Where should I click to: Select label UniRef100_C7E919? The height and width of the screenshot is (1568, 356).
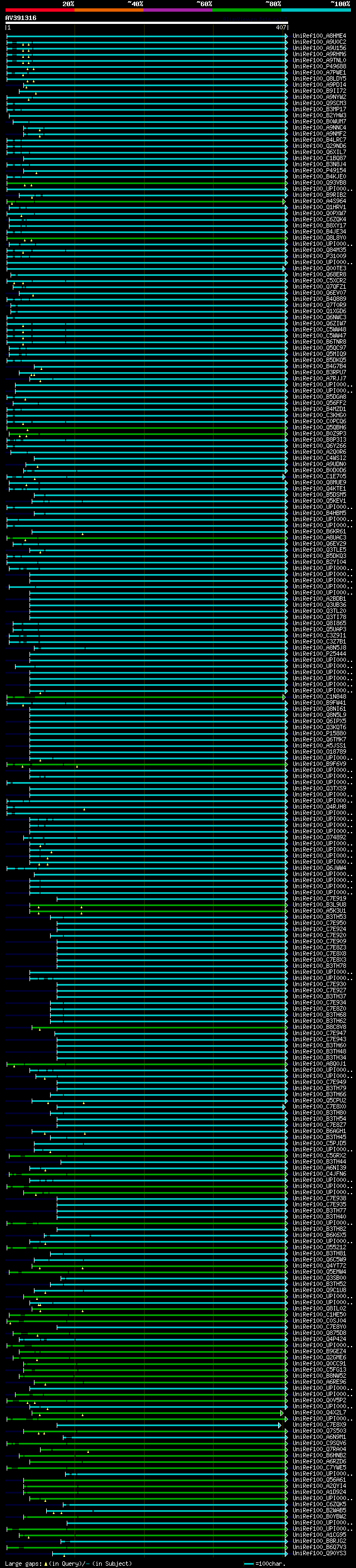(x=319, y=898)
